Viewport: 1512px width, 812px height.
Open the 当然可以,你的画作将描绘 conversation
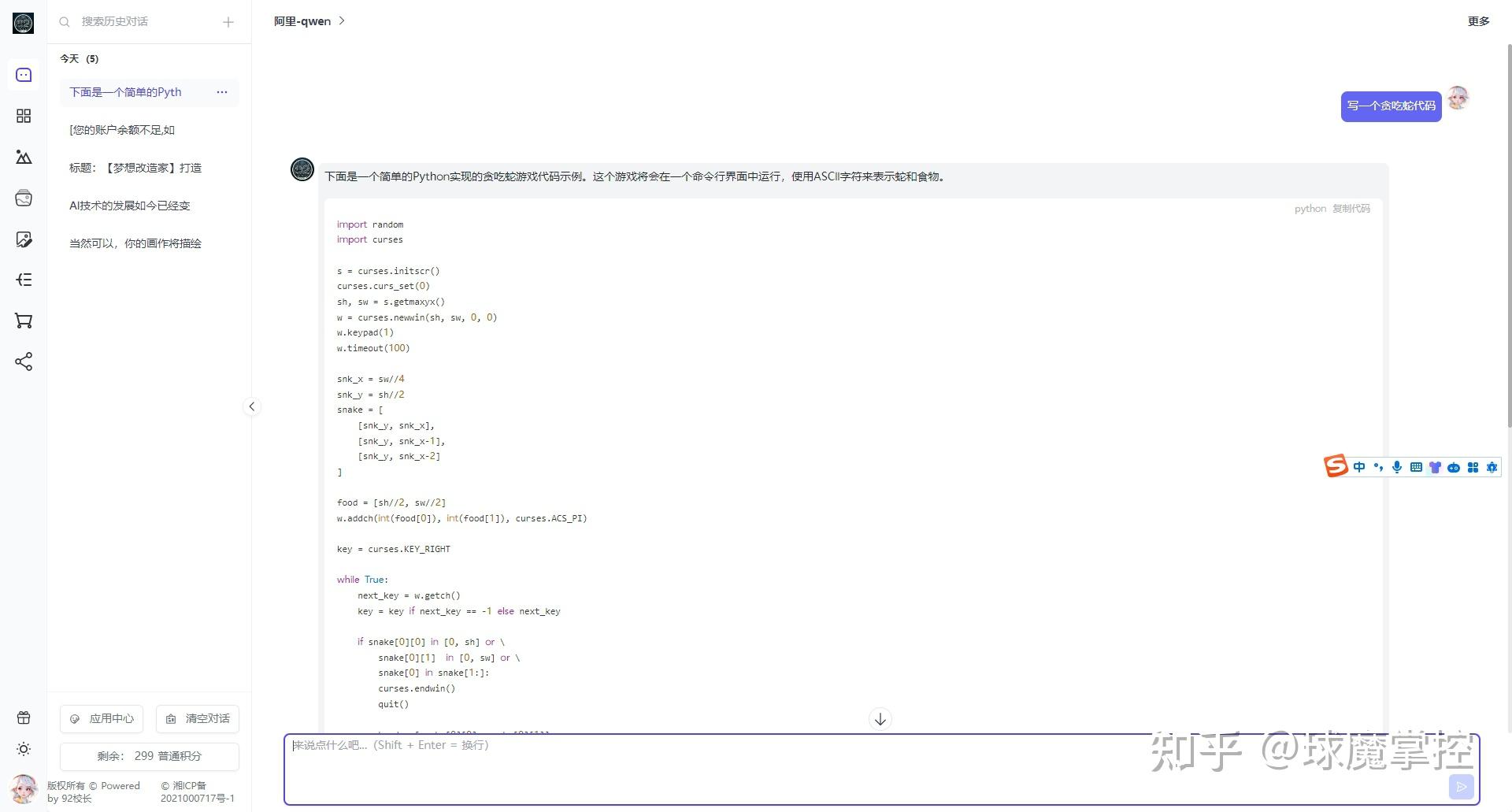coord(150,243)
